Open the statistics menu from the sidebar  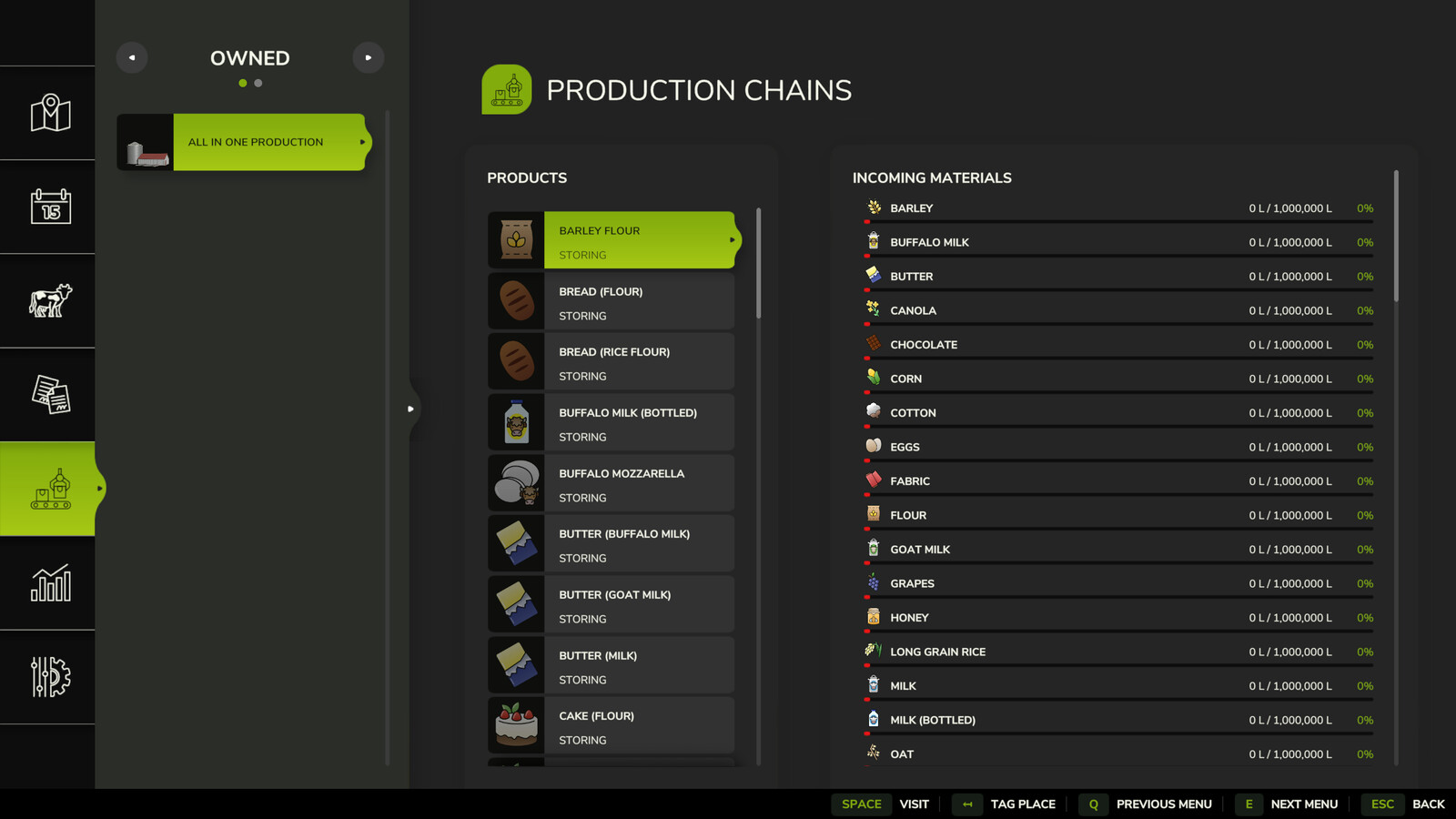pos(47,583)
